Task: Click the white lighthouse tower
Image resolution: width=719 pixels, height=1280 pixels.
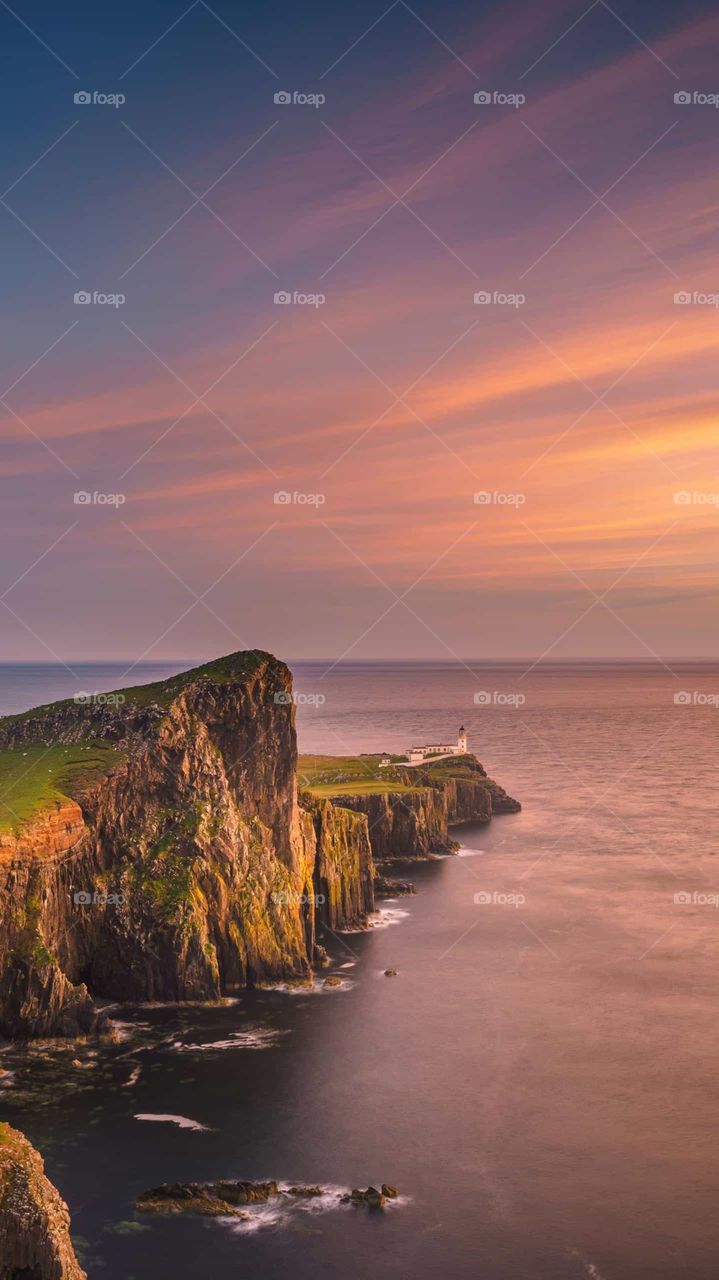Action: point(462,740)
